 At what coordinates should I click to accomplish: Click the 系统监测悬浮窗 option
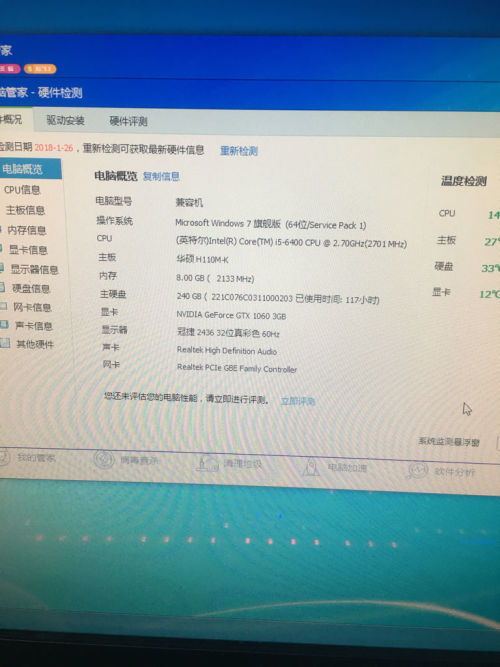449,442
